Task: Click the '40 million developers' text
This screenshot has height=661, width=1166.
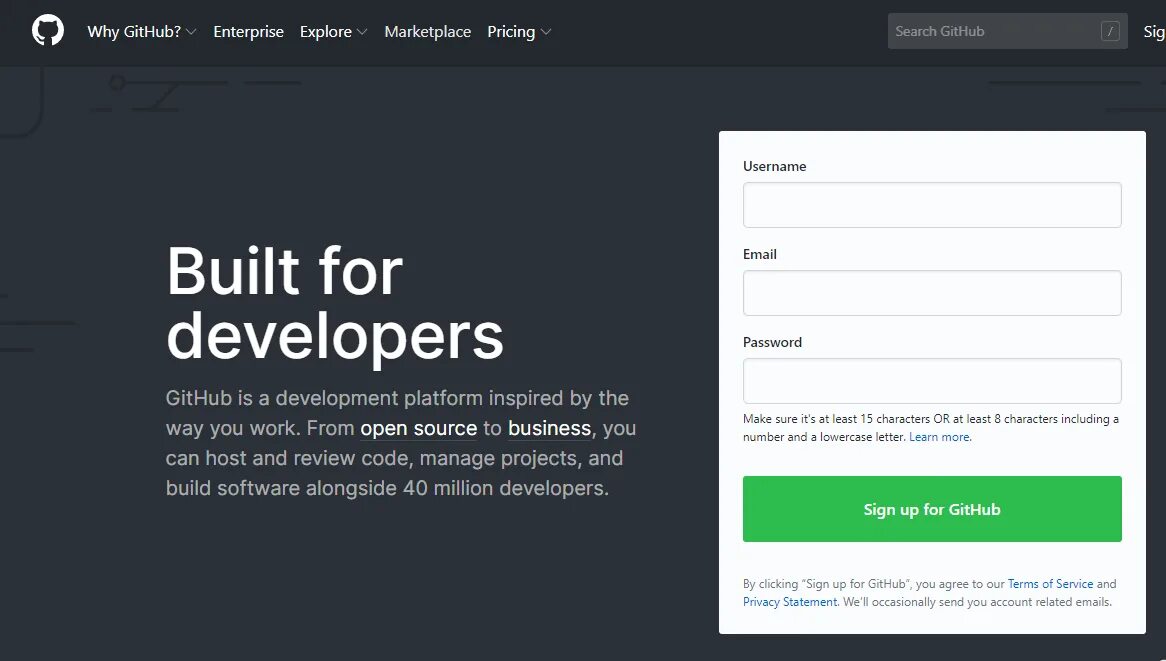Action: pos(505,489)
